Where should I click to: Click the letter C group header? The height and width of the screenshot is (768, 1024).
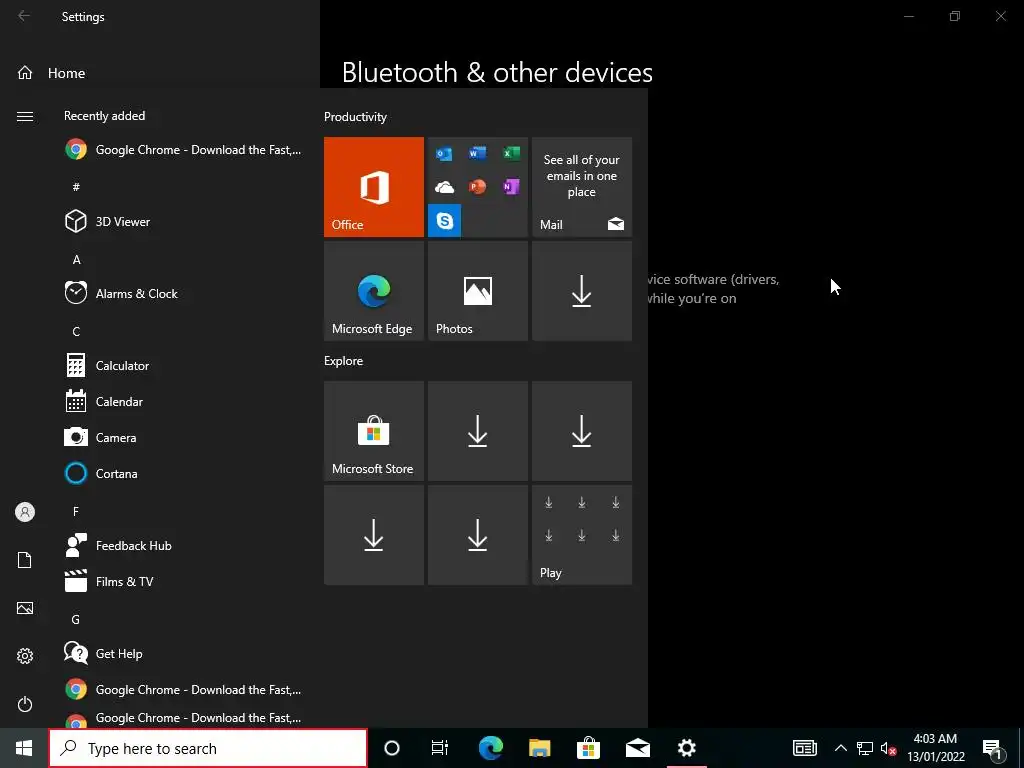tap(76, 331)
